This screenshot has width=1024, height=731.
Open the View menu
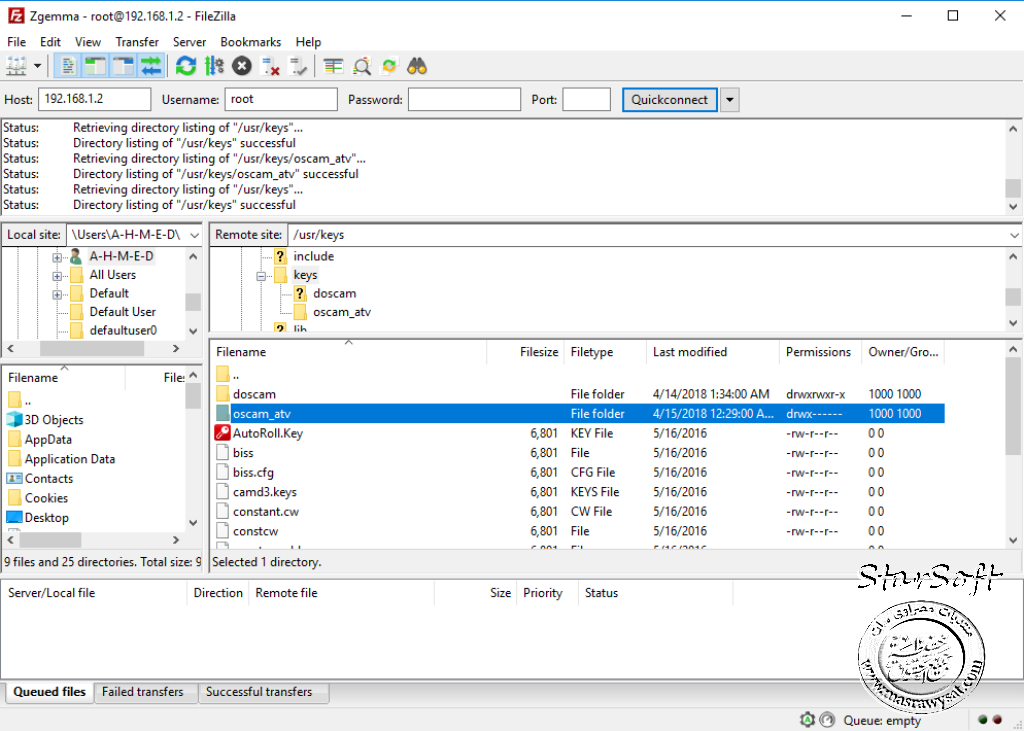[x=88, y=42]
